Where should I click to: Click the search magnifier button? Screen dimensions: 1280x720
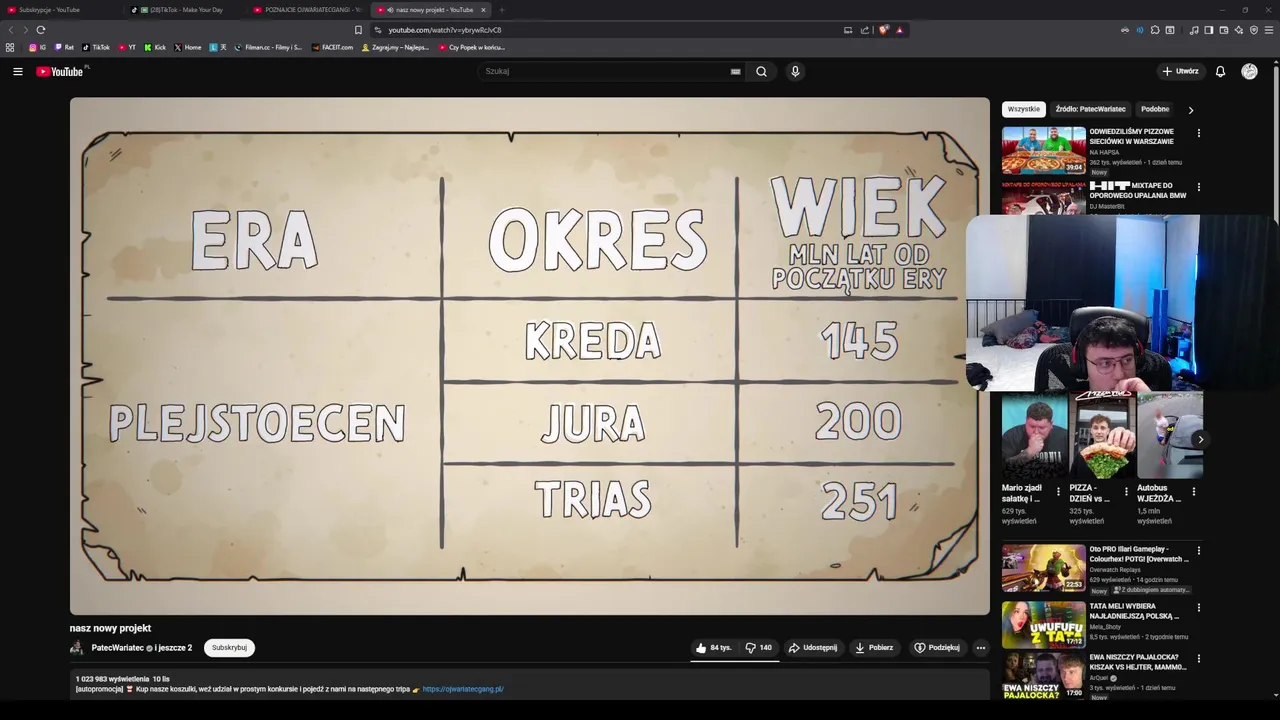761,71
